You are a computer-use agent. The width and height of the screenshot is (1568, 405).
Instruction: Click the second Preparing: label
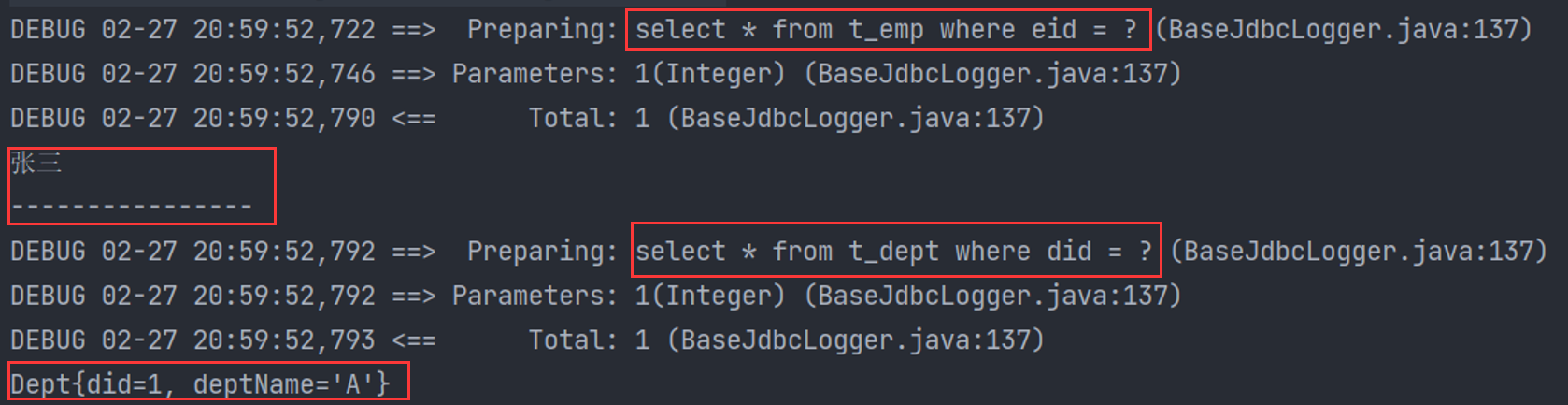click(x=542, y=252)
